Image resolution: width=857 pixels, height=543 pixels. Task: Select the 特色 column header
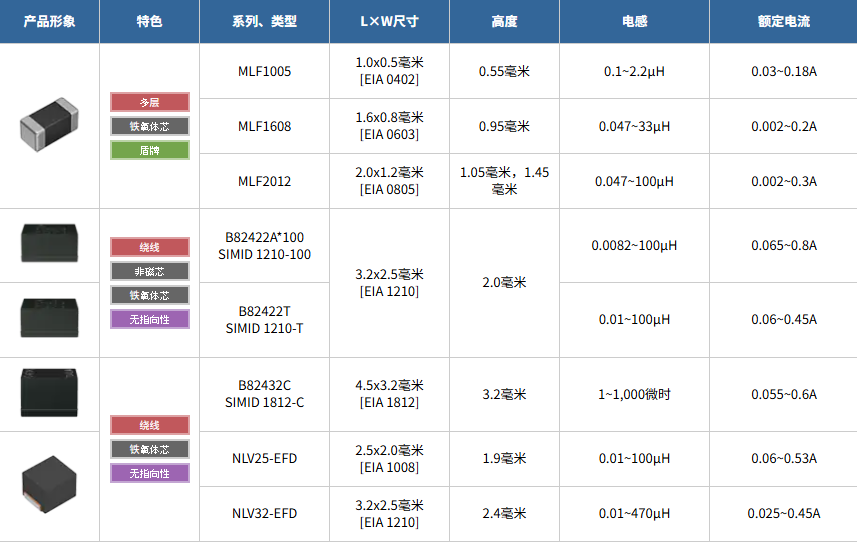[149, 21]
